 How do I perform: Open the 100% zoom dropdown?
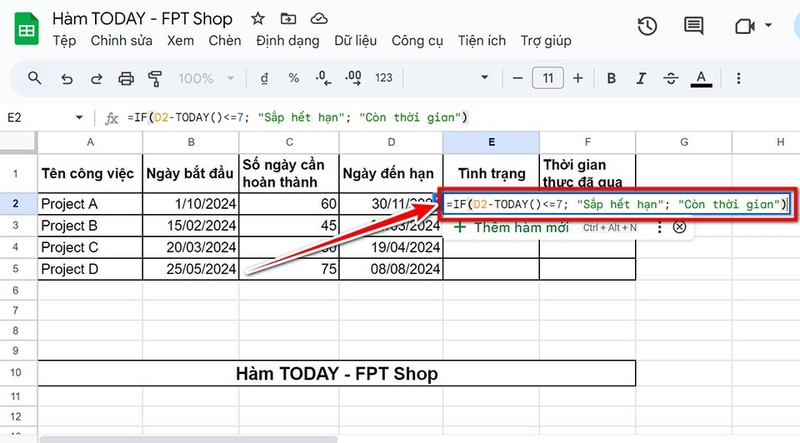click(x=206, y=79)
